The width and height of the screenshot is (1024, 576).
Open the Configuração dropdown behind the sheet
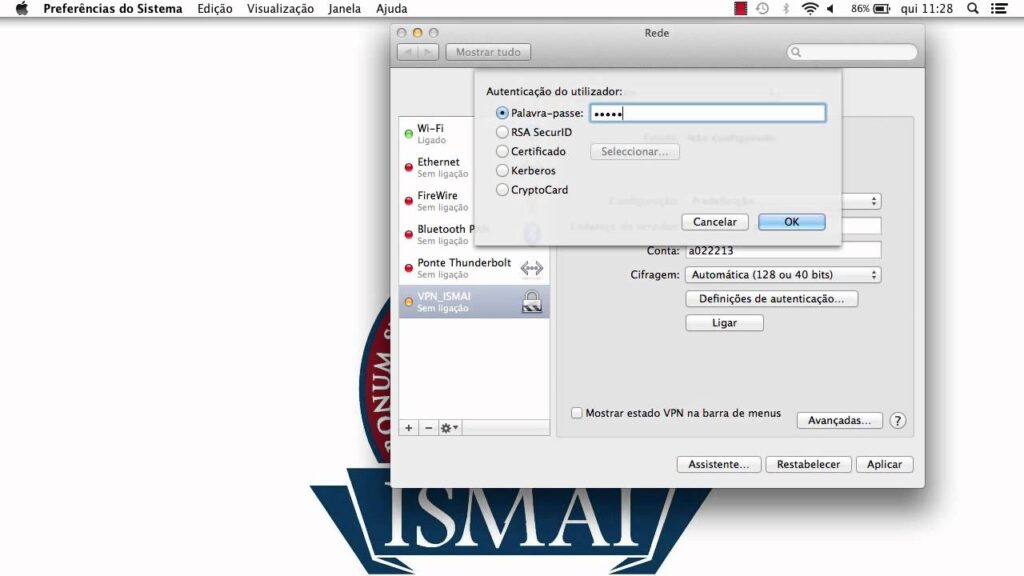[x=861, y=201]
